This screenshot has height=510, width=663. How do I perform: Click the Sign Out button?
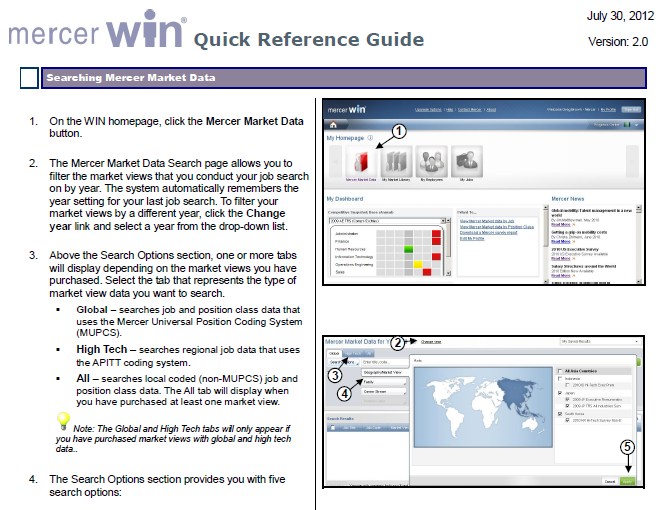(631, 110)
